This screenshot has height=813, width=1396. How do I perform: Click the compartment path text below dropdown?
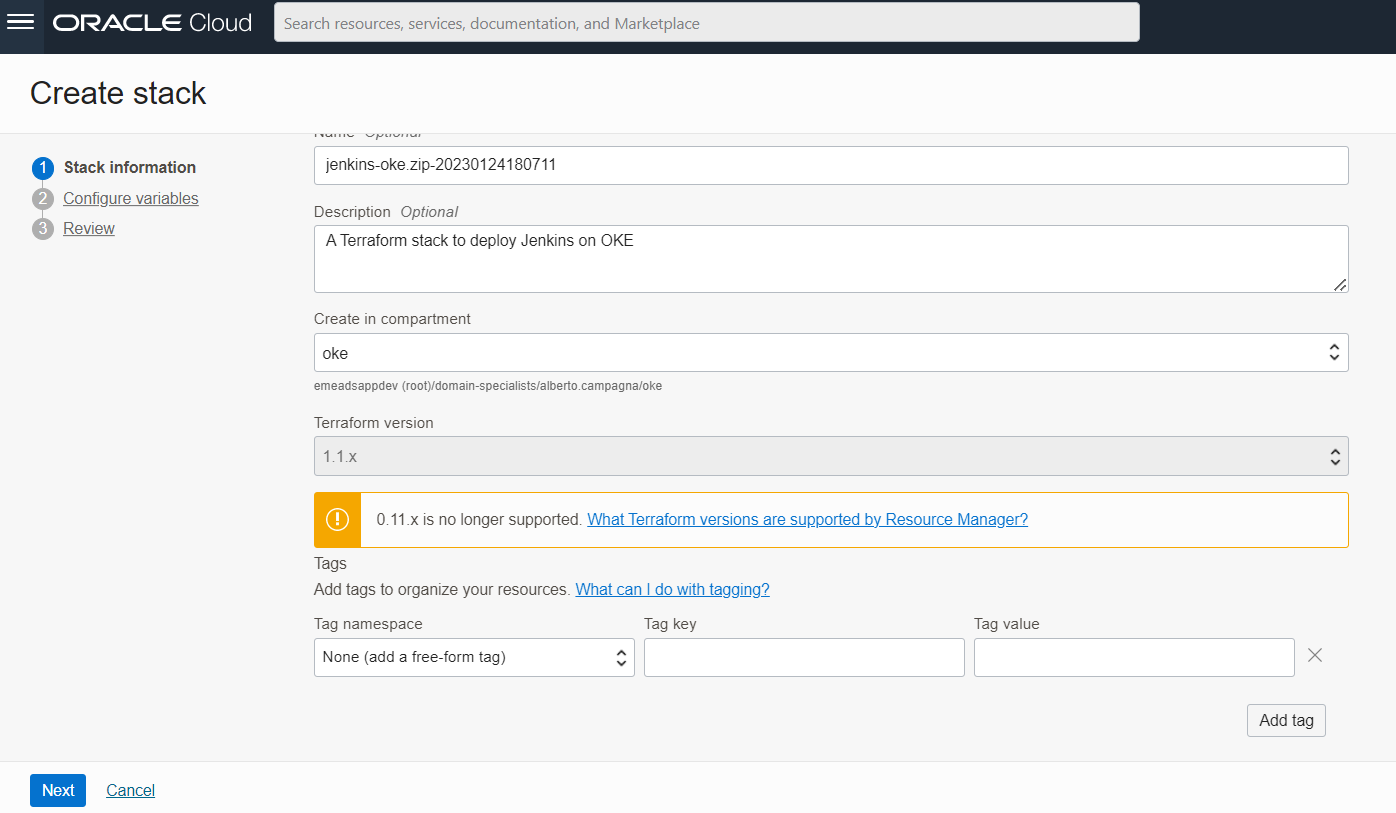tap(488, 386)
